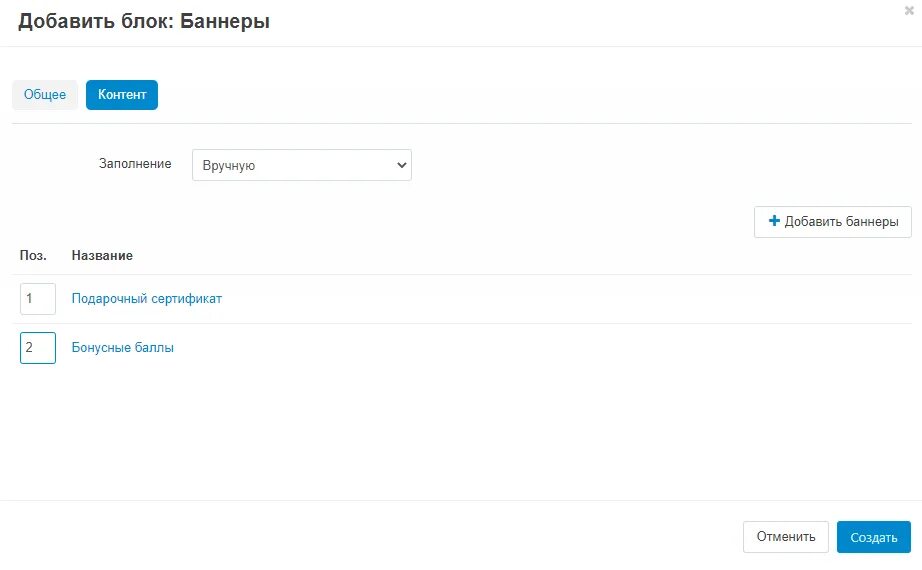Select the Контент tab

coord(122,95)
